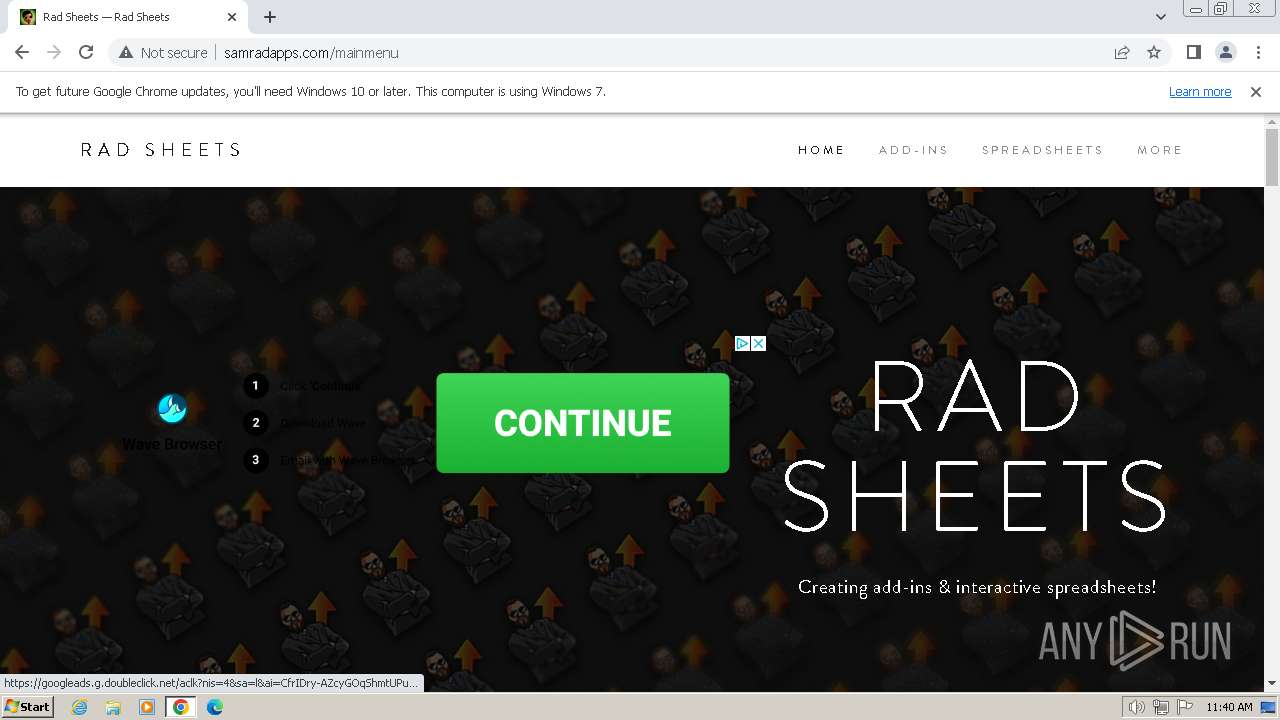1280x720 pixels.
Task: Open the Chrome three-dot menu
Action: (1258, 52)
